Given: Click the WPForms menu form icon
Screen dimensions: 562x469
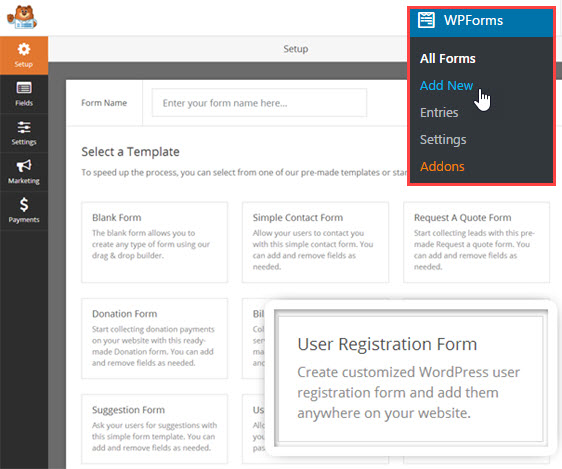Looking at the screenshot, I should [426, 20].
